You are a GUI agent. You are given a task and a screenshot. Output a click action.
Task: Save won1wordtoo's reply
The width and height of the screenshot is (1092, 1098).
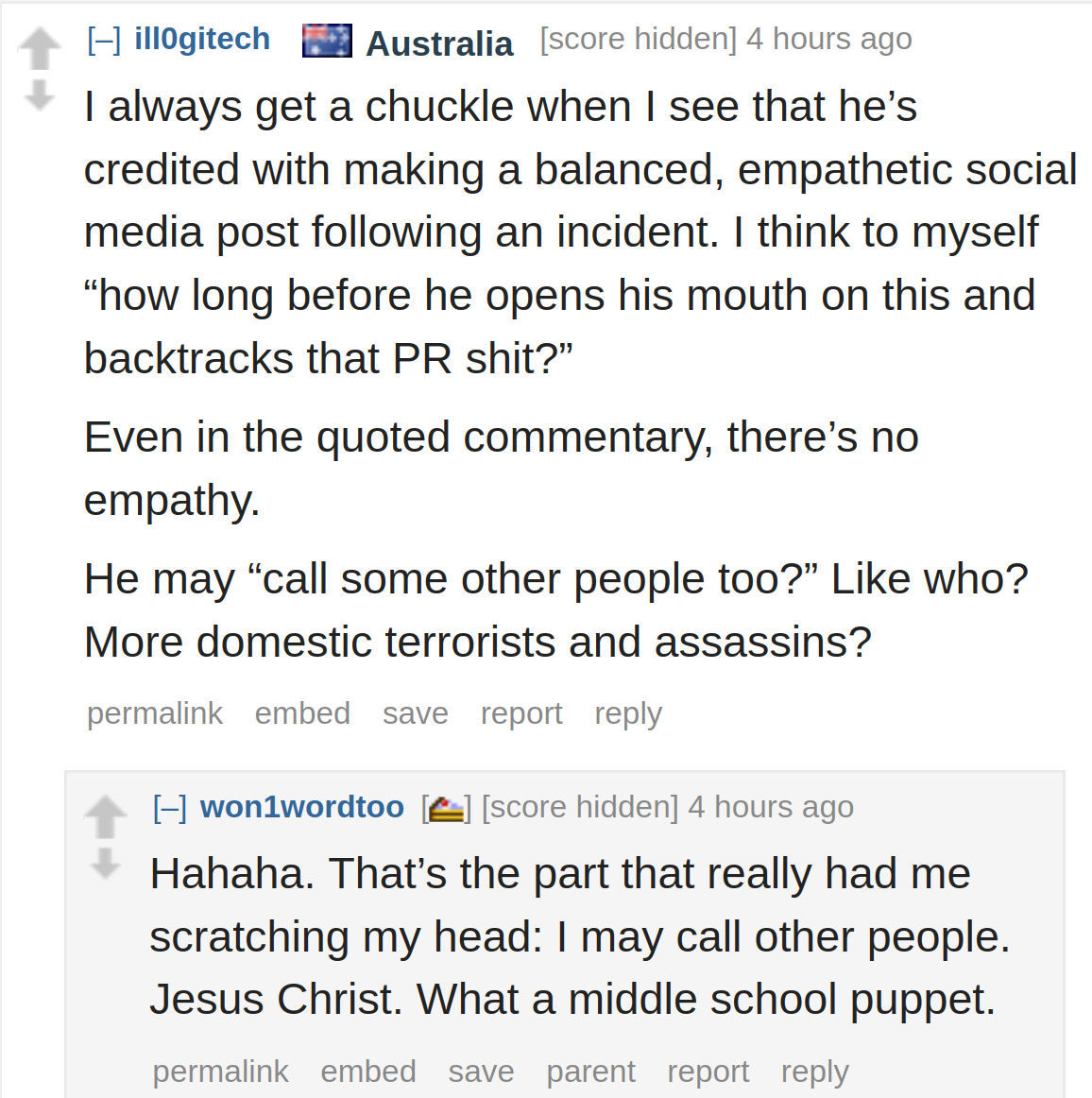click(x=481, y=1072)
